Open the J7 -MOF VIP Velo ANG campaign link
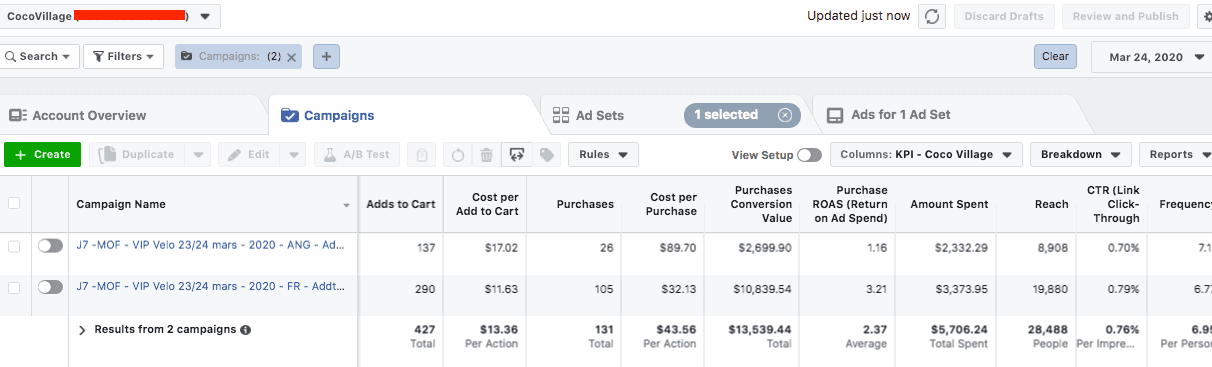This screenshot has width=1212, height=367. 211,245
